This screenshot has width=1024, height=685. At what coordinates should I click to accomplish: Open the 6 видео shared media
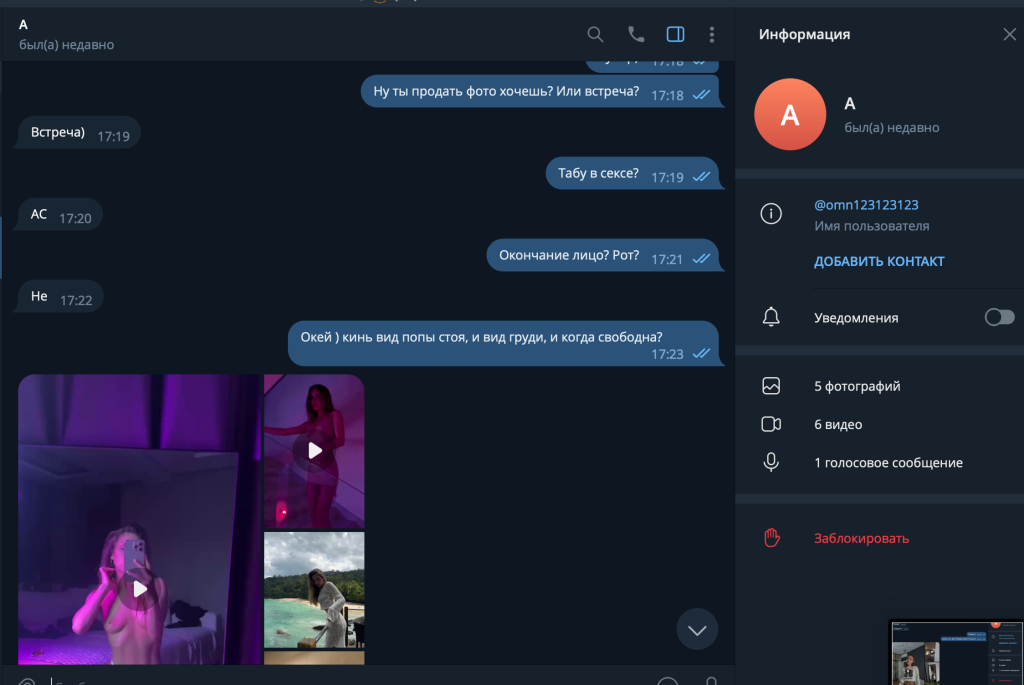pos(838,424)
